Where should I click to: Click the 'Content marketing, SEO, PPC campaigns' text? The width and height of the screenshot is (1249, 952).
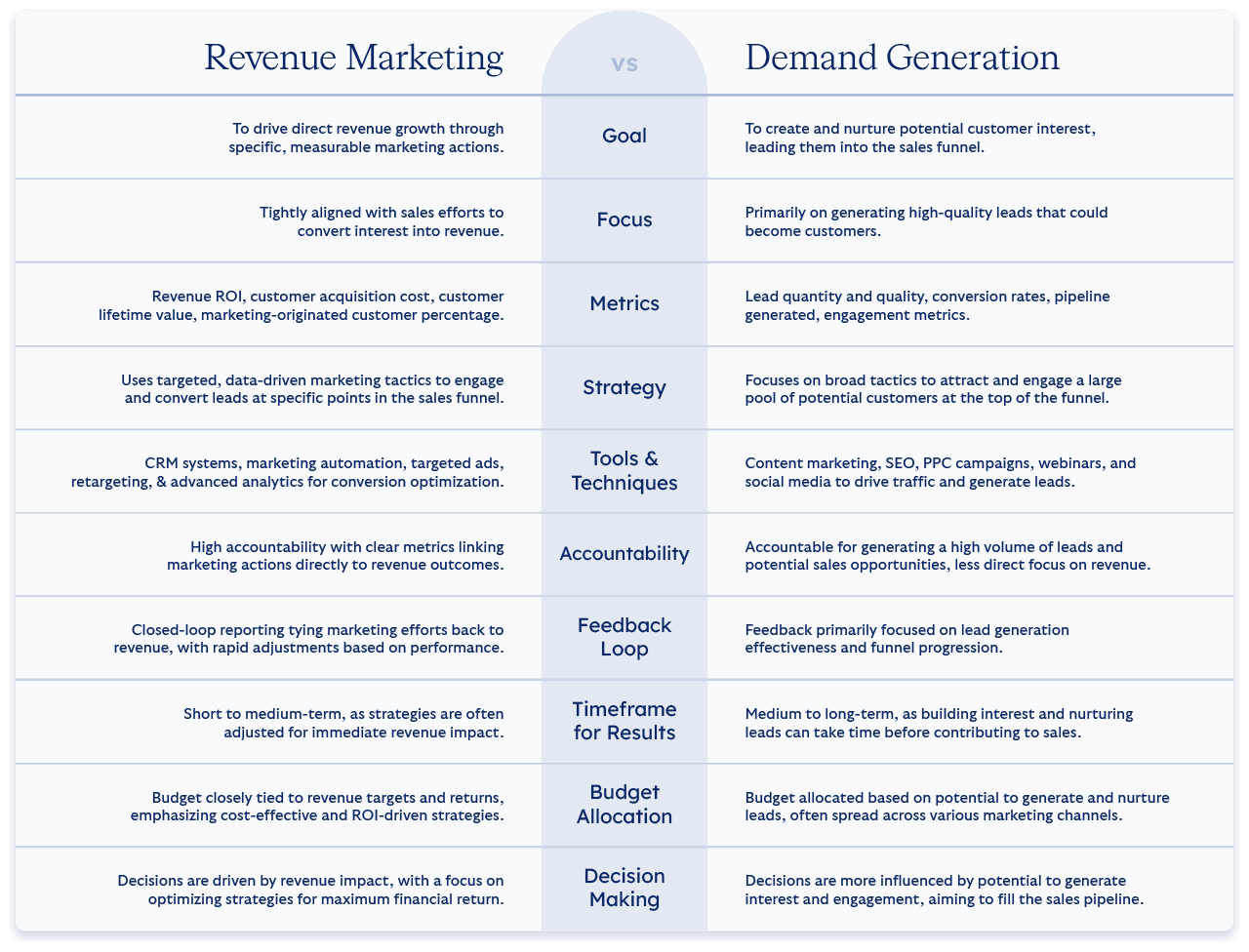[x=940, y=472]
